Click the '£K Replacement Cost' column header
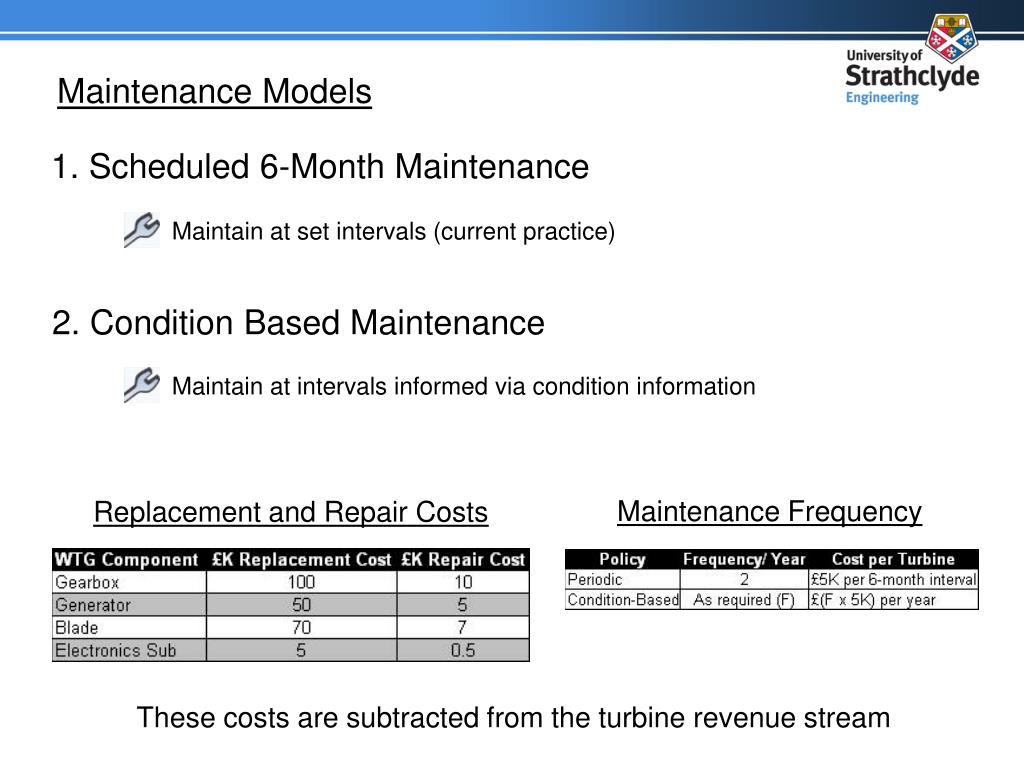 click(x=301, y=560)
